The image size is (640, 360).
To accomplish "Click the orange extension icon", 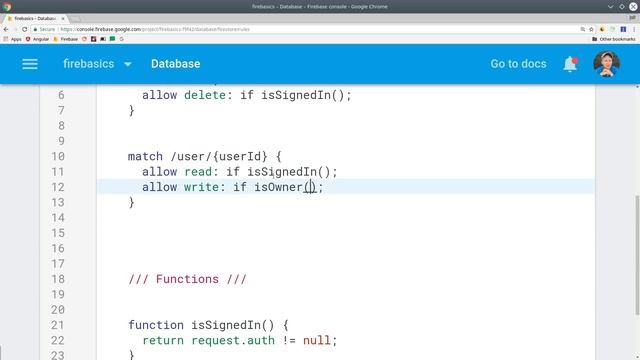I will click(x=602, y=29).
